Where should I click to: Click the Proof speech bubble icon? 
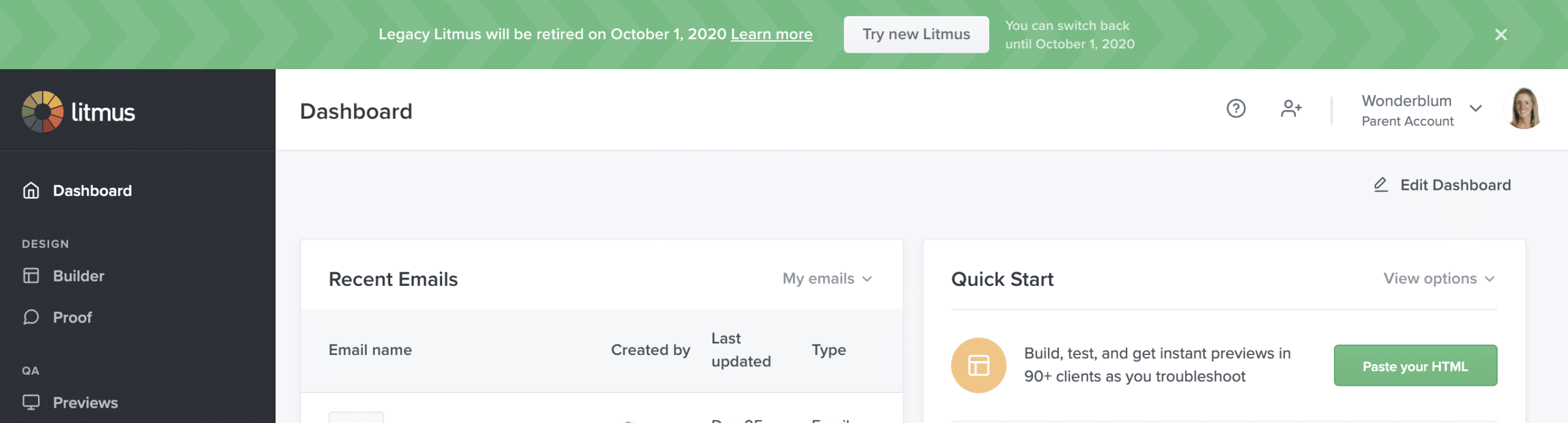31,317
